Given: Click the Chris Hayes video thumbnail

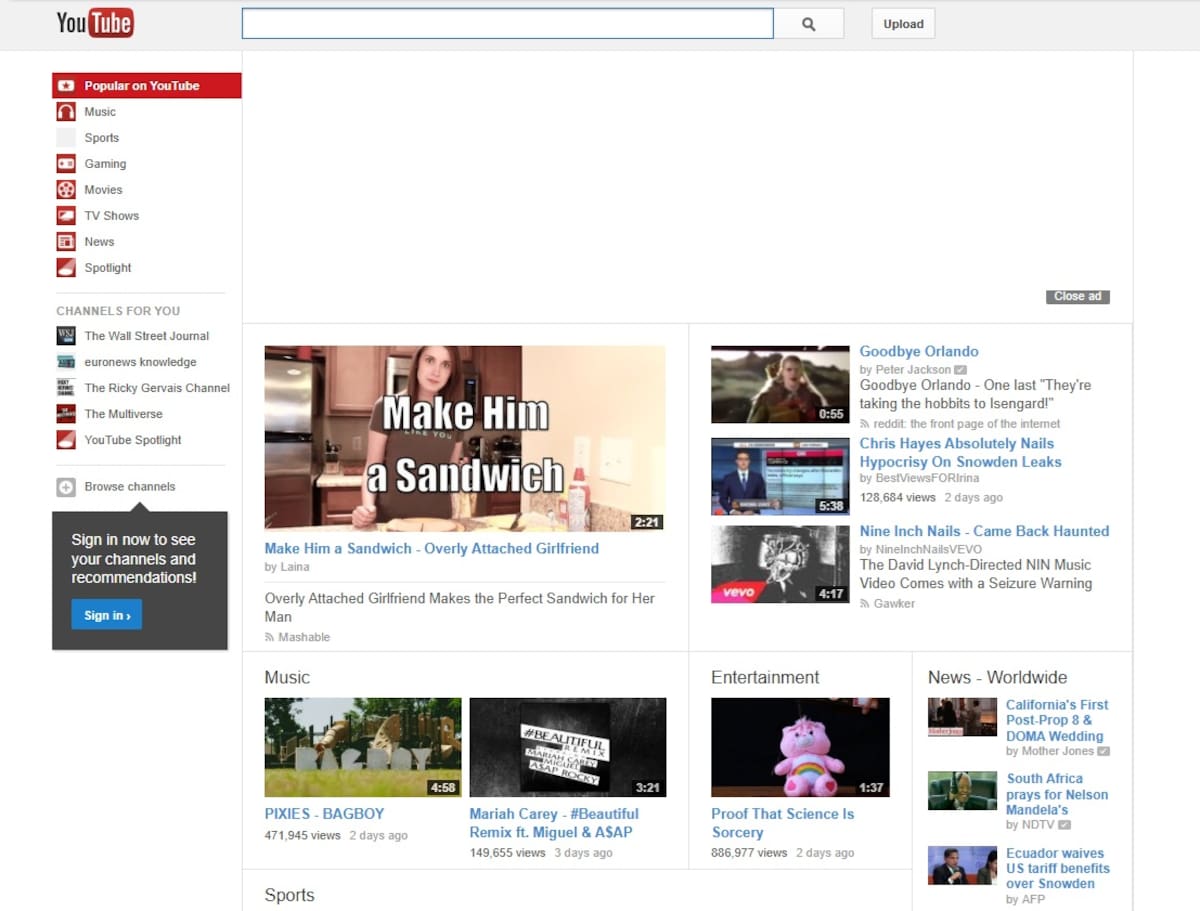Looking at the screenshot, I should coord(780,477).
